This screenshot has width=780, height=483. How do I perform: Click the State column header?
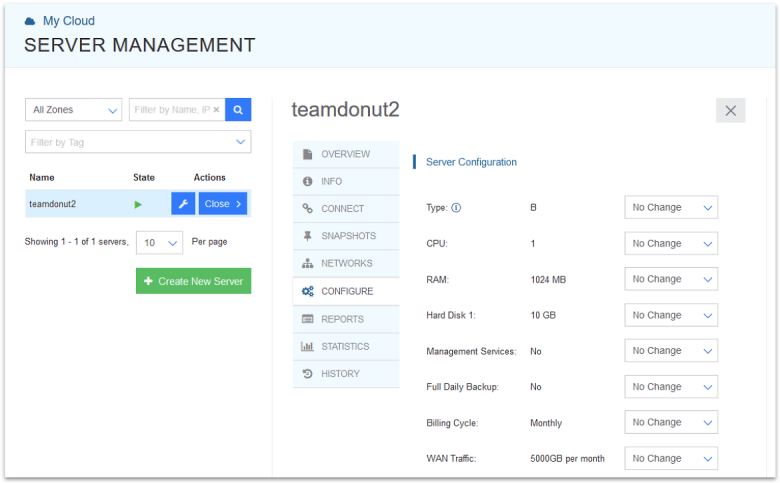tap(144, 178)
